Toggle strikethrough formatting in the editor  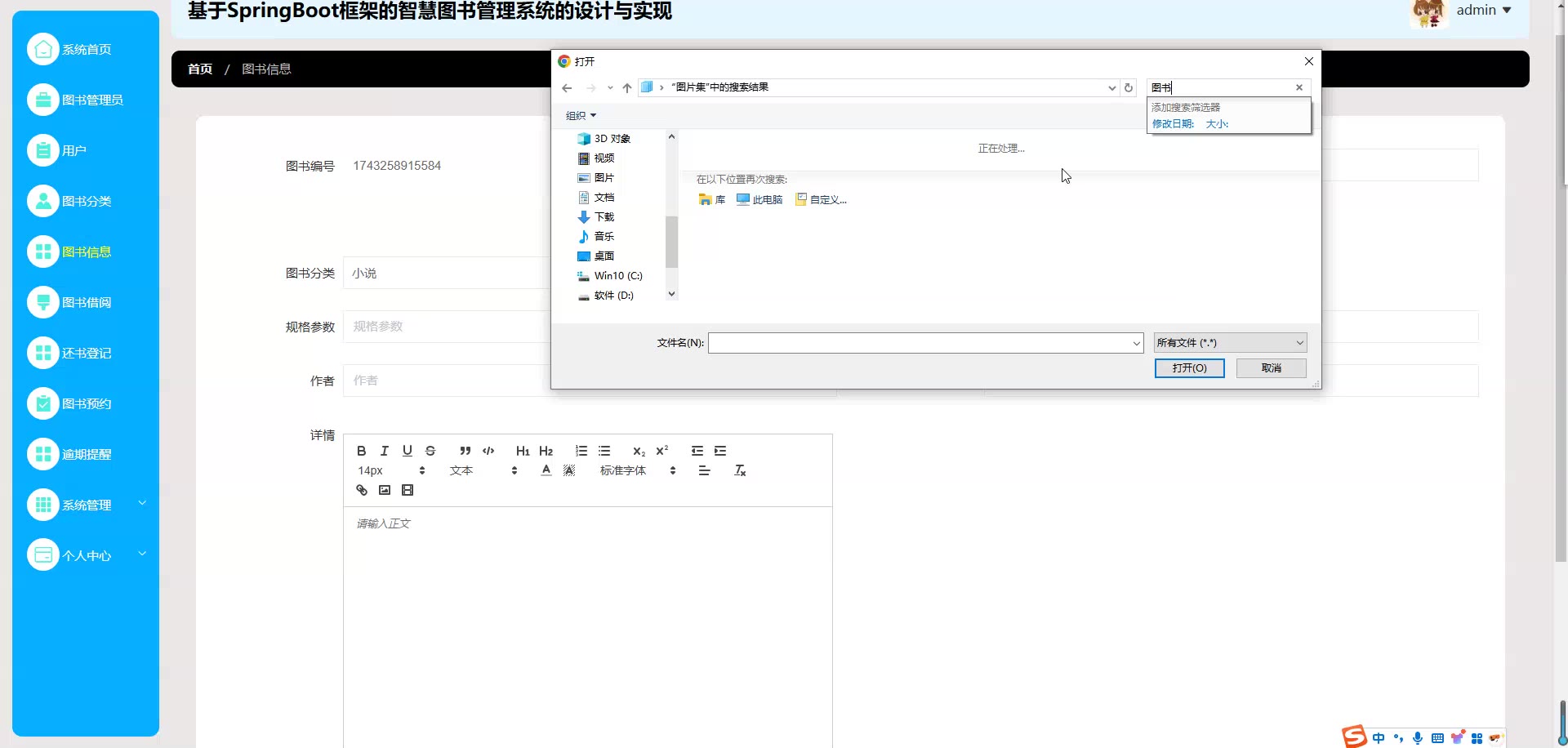(x=430, y=451)
